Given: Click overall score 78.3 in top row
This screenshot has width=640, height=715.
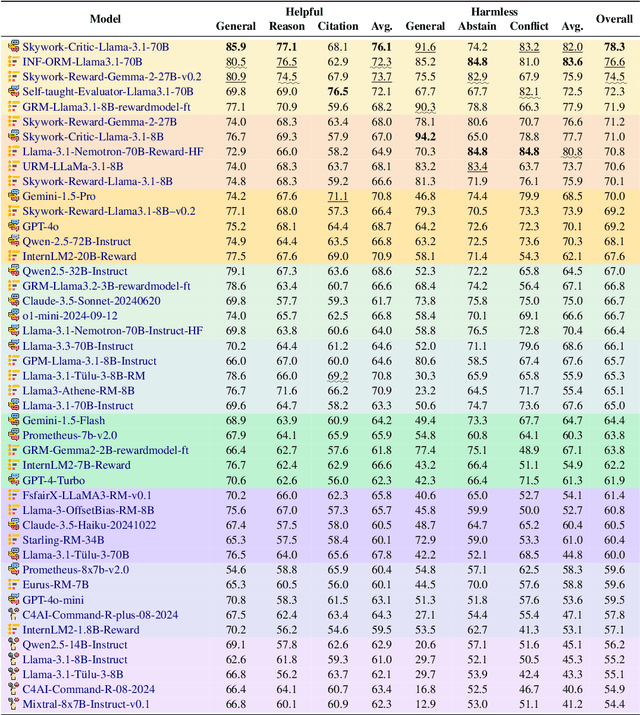Looking at the screenshot, I should 614,47.
